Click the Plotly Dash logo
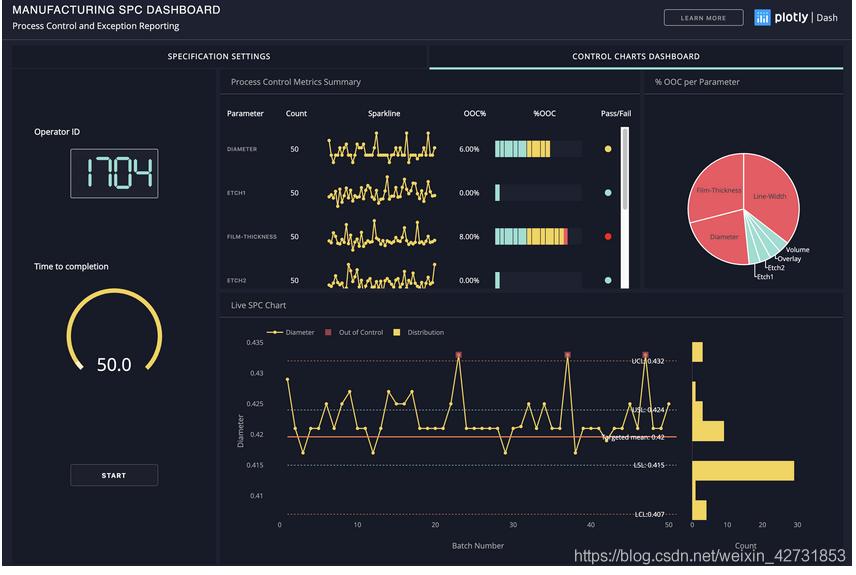 click(796, 17)
